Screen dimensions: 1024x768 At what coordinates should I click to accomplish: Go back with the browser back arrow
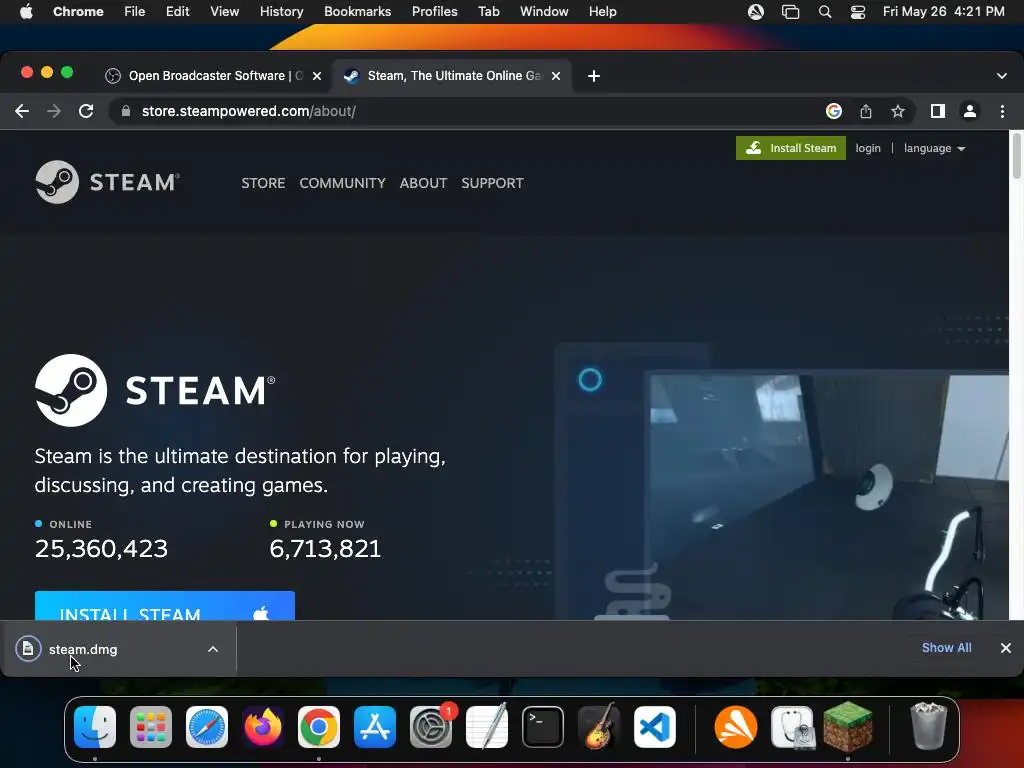[x=22, y=111]
